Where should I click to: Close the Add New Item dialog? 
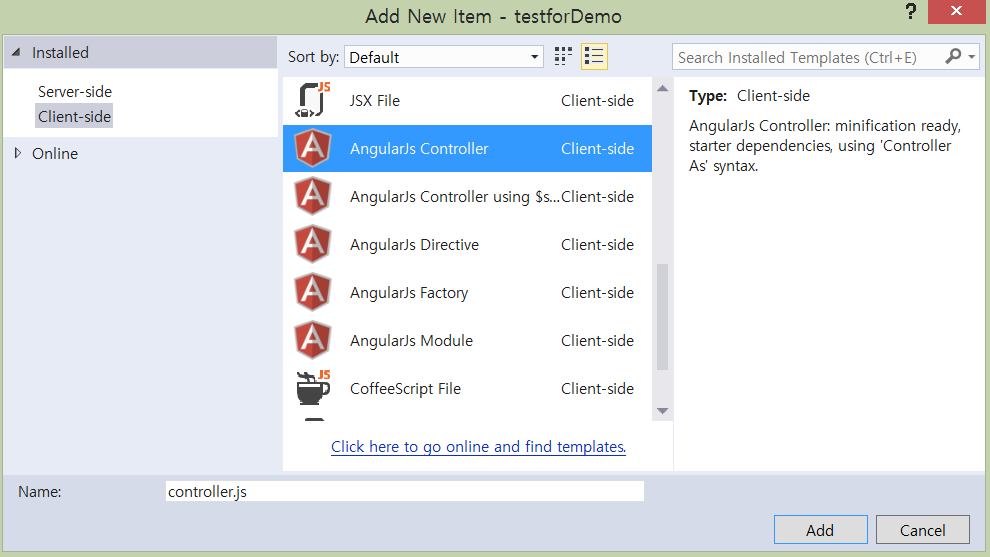tap(956, 11)
